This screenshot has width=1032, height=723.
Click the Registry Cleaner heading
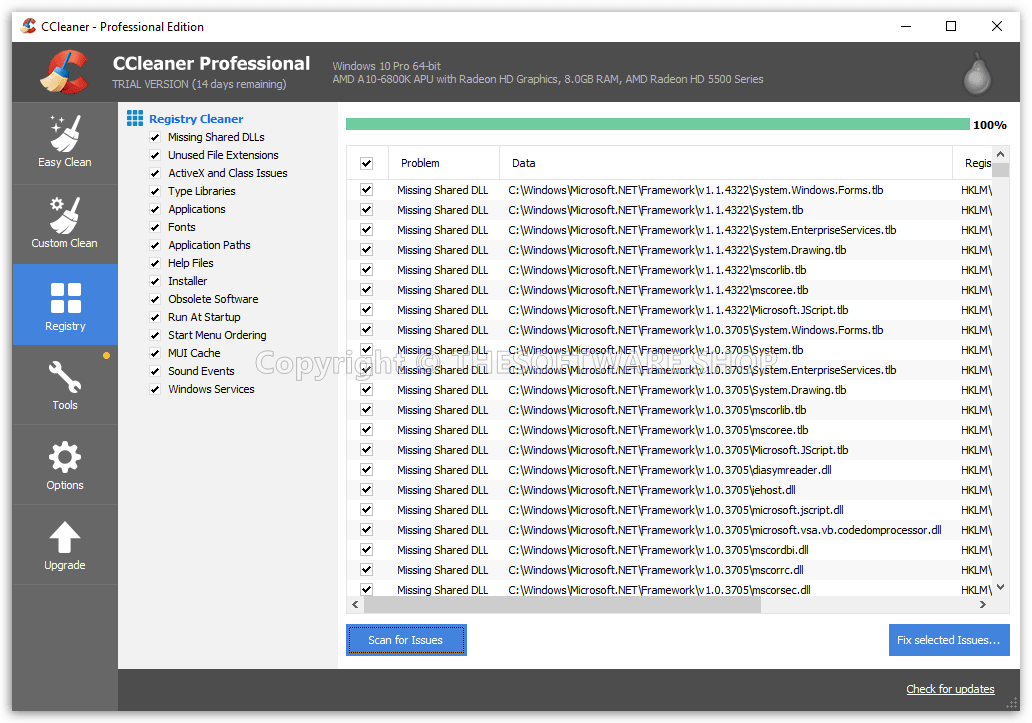[x=196, y=119]
